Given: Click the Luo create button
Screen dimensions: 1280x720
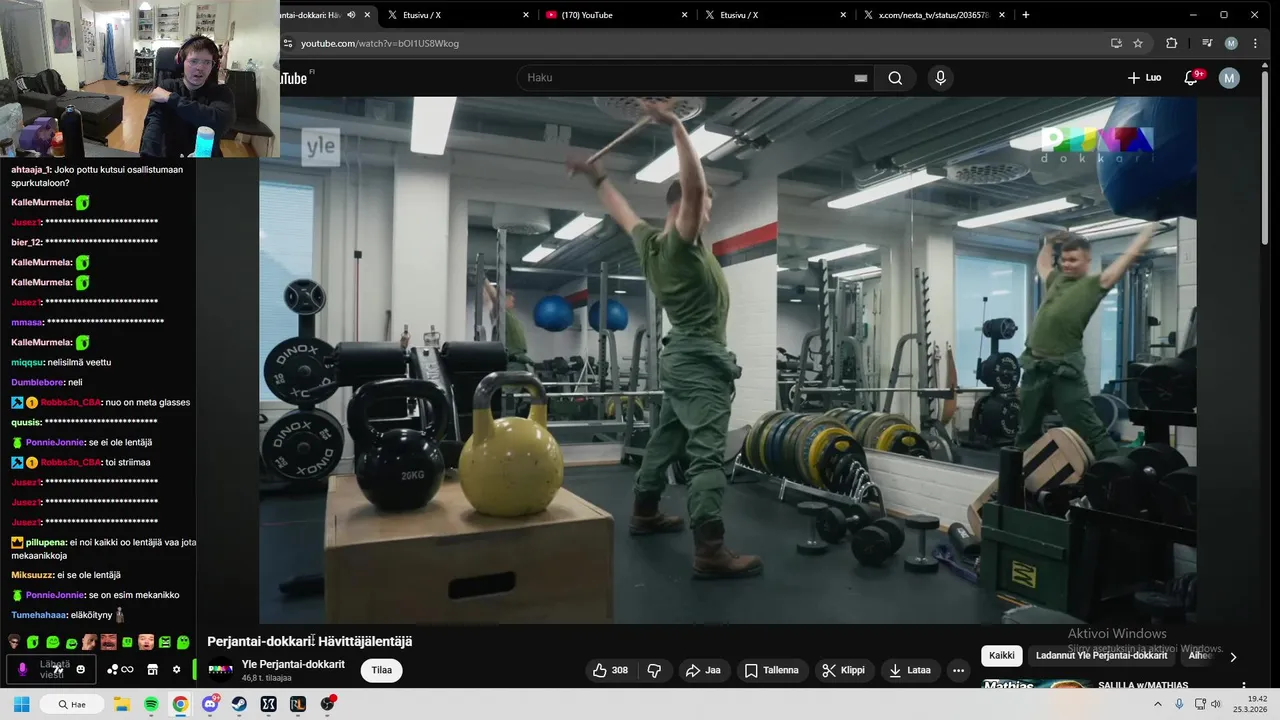Looking at the screenshot, I should (x=1144, y=78).
